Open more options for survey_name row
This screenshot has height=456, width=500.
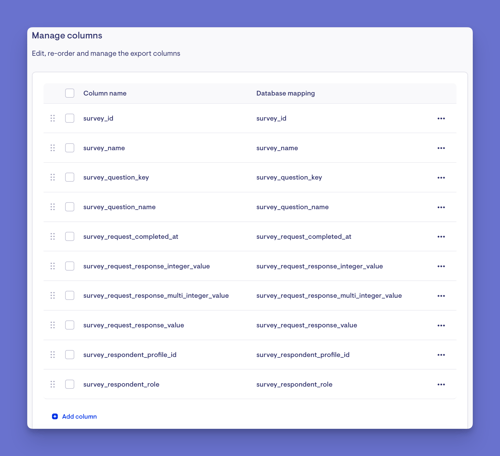[x=441, y=148]
